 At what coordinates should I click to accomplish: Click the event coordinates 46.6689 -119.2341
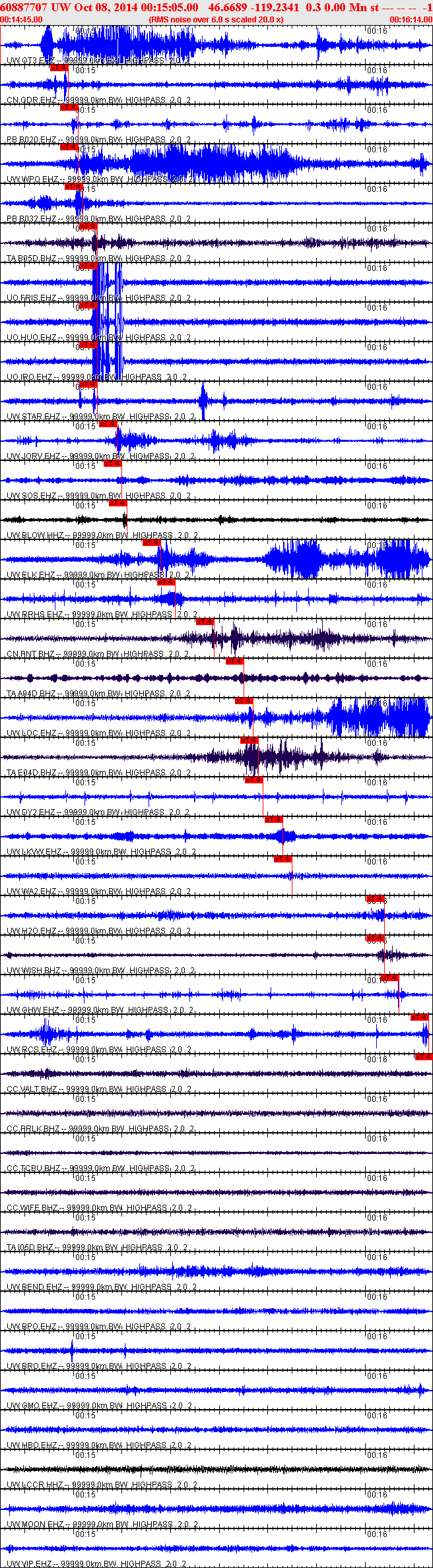(253, 7)
